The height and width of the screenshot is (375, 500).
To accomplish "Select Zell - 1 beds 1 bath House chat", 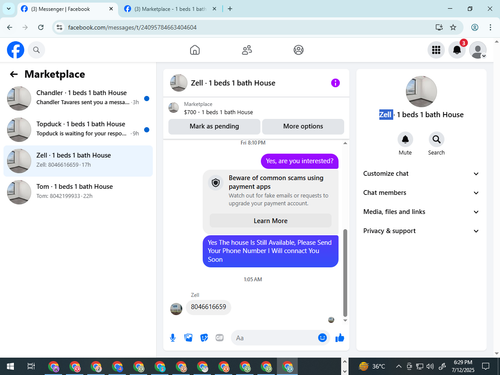I will [x=78, y=161].
